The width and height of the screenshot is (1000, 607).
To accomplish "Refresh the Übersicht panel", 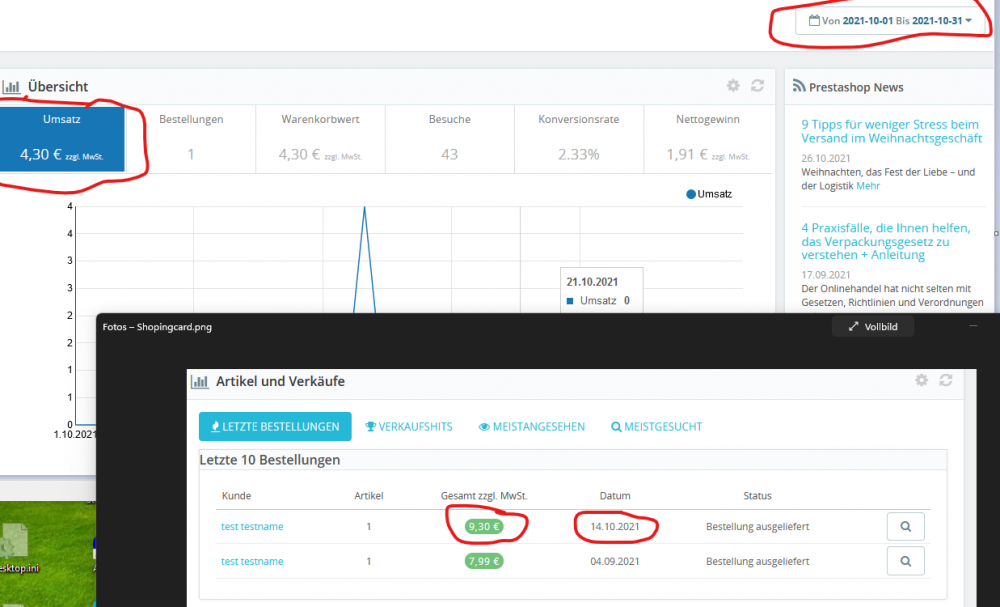I will [x=757, y=85].
